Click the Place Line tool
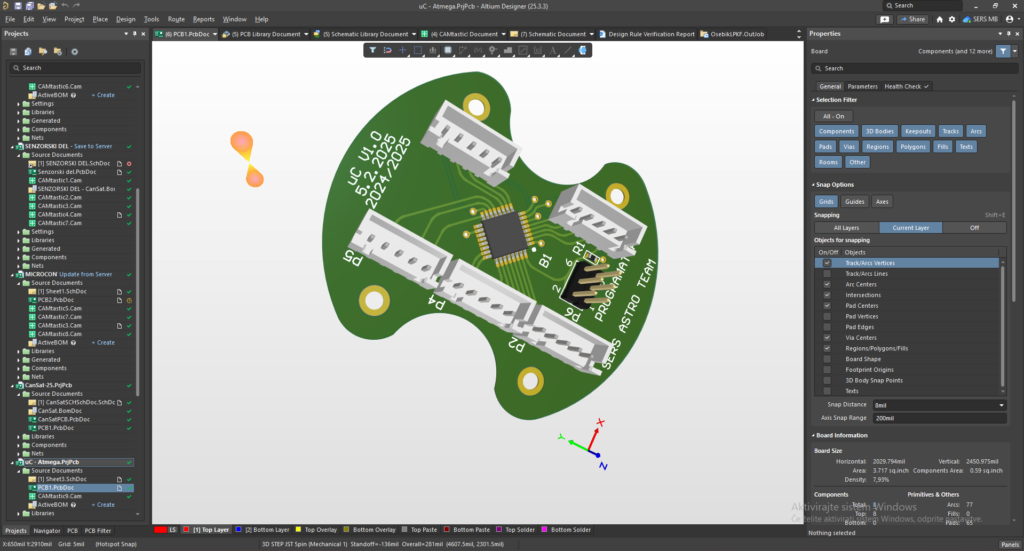Image resolution: width=1024 pixels, height=551 pixels. [x=568, y=50]
